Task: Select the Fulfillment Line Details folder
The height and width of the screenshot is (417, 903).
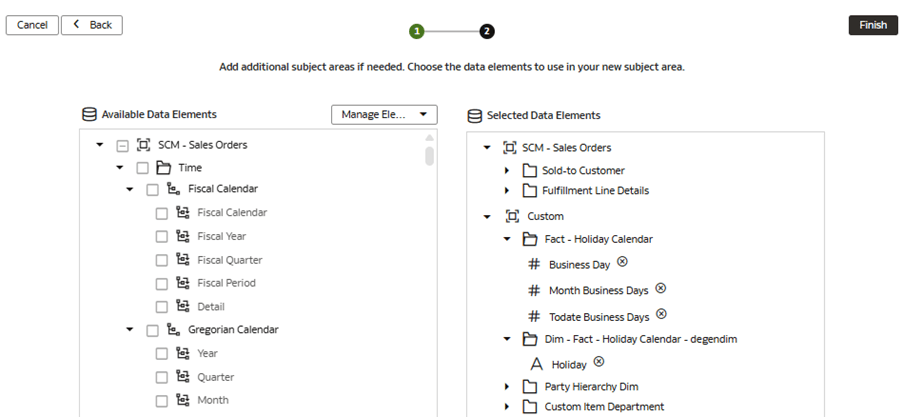Action: (x=595, y=191)
